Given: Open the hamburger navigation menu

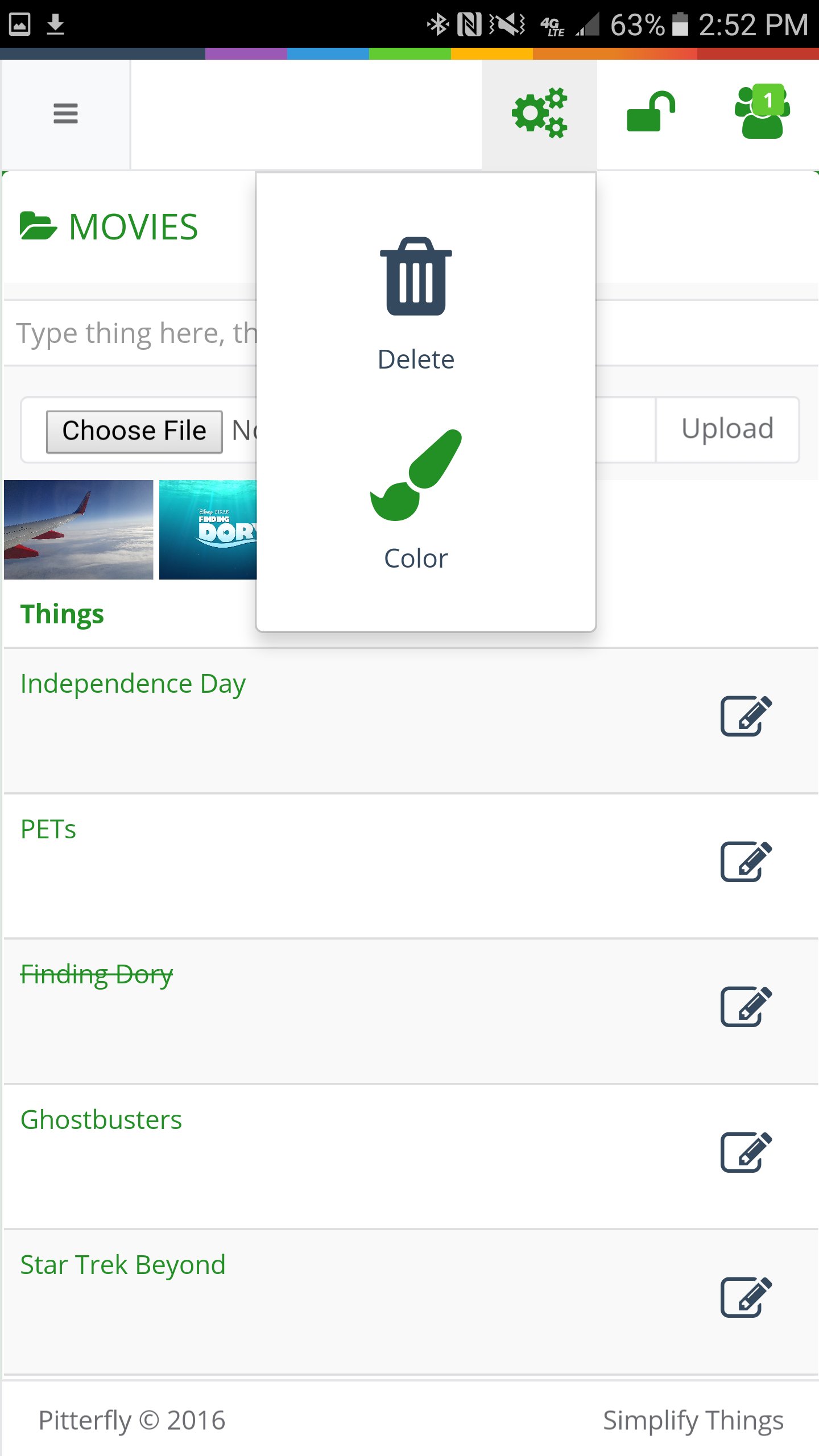Looking at the screenshot, I should pos(65,114).
